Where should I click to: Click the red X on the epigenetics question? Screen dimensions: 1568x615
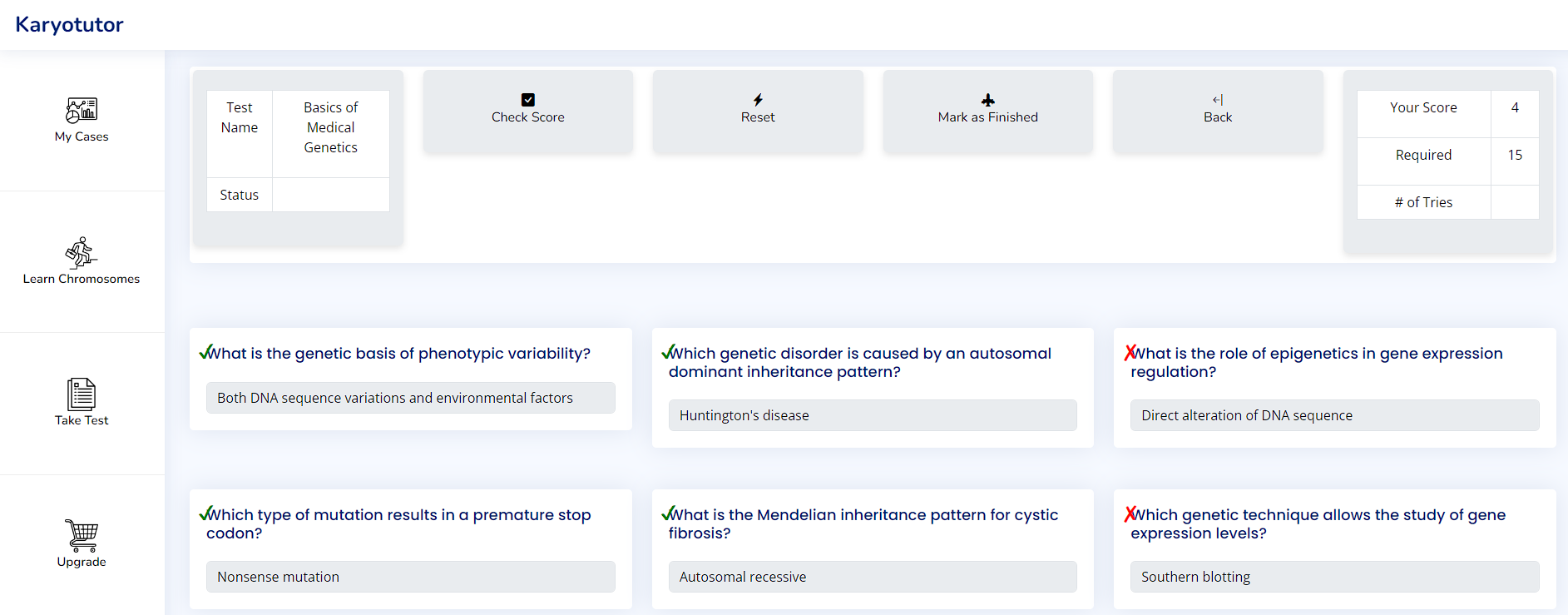(1130, 353)
